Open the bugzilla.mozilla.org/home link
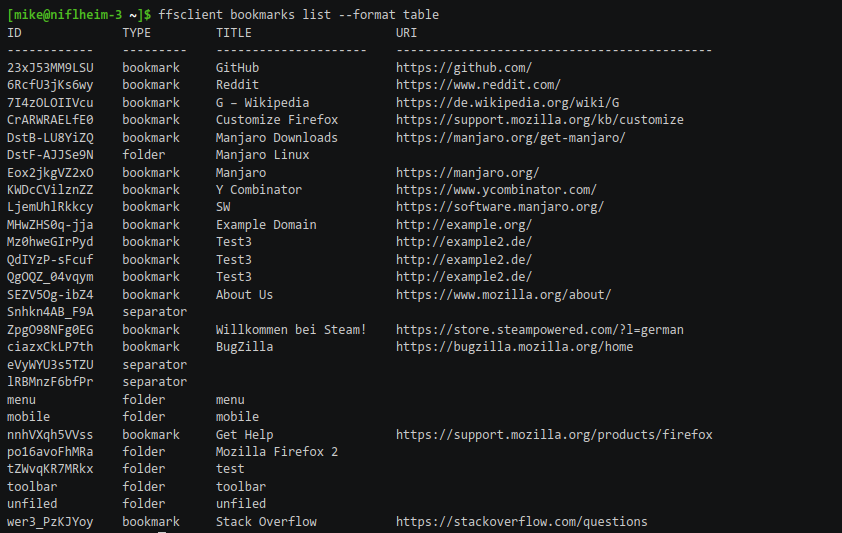The height and width of the screenshot is (533, 842). click(x=514, y=347)
